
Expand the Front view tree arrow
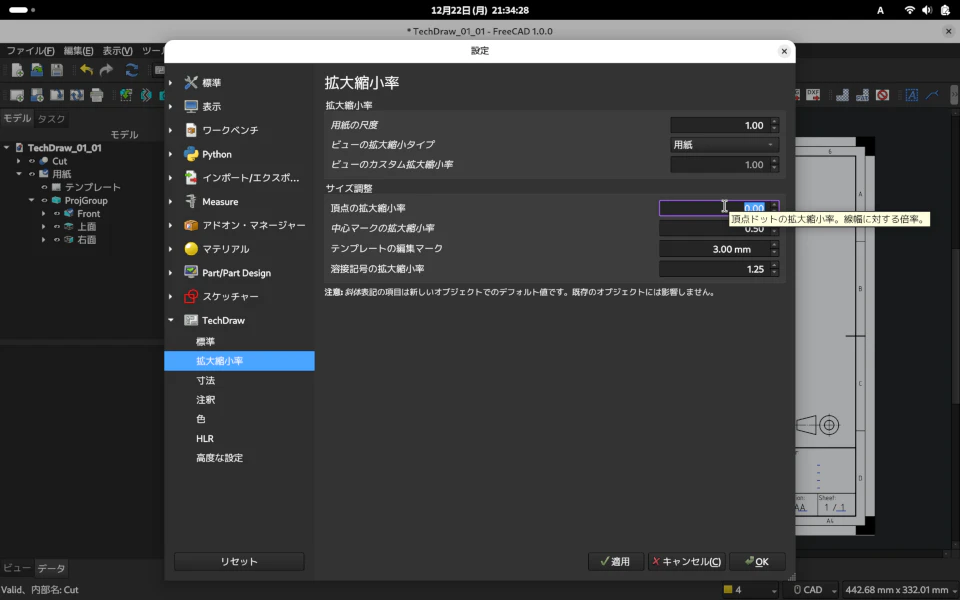[x=43, y=214]
